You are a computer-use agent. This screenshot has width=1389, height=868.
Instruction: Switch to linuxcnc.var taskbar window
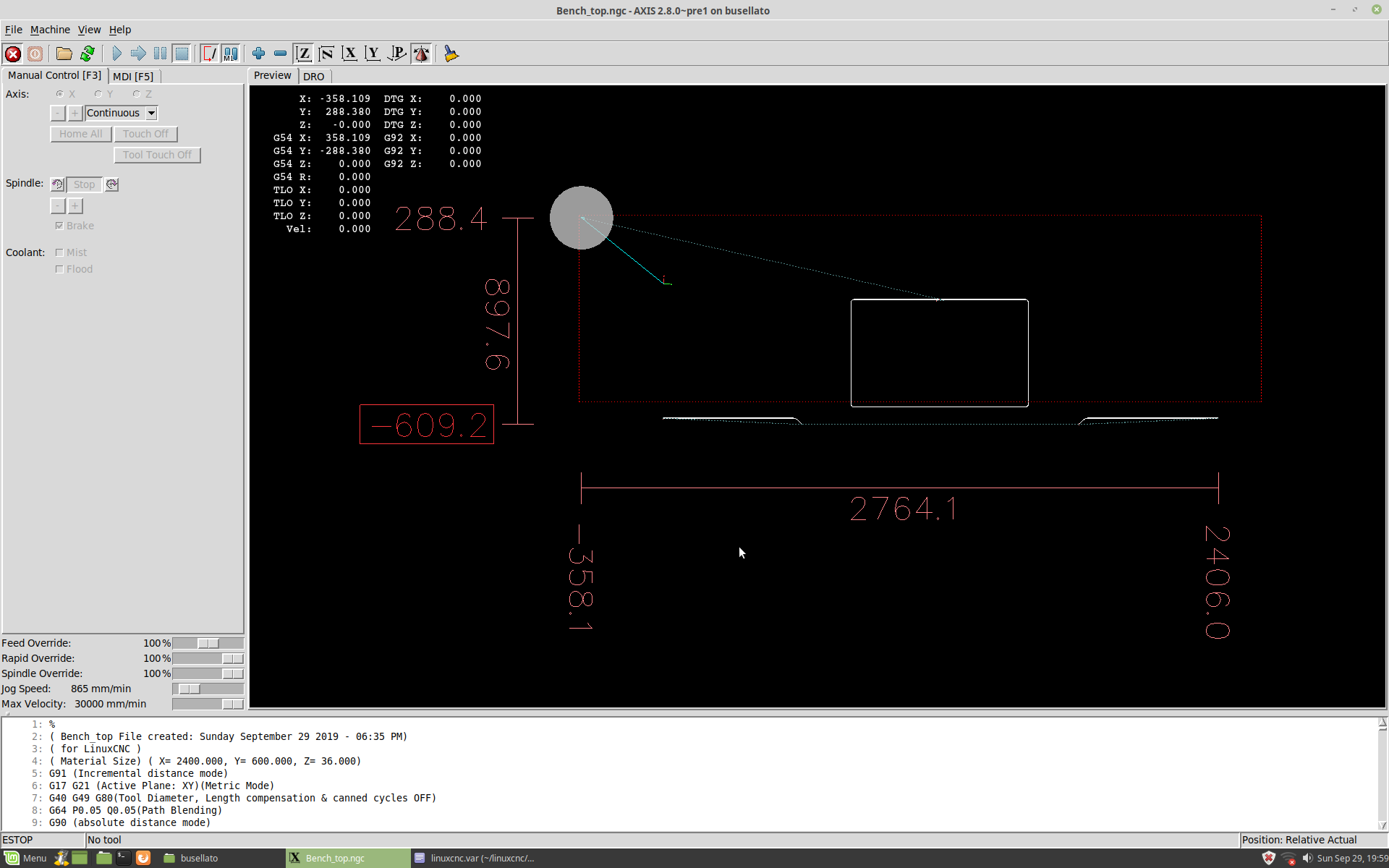(x=474, y=858)
